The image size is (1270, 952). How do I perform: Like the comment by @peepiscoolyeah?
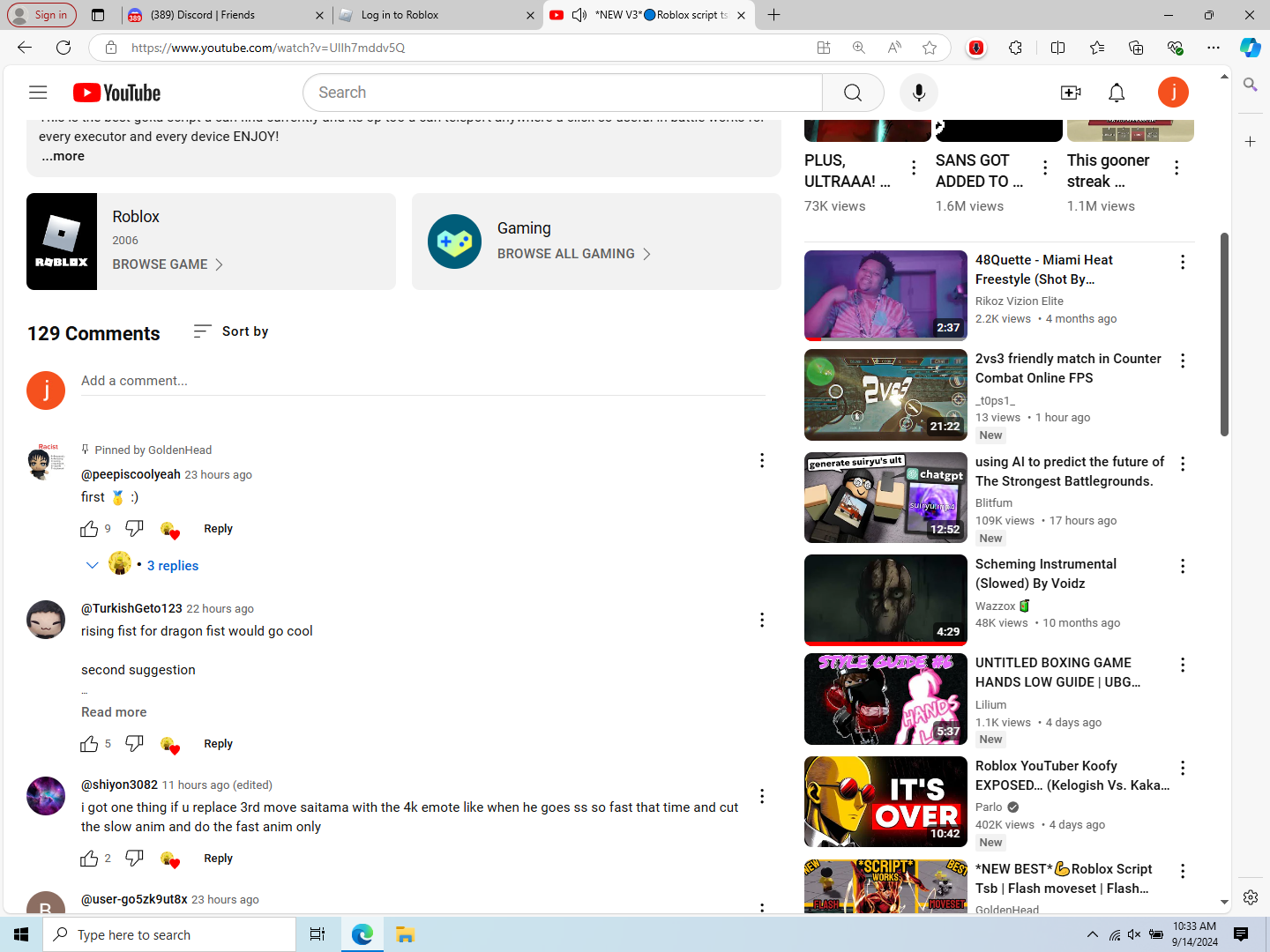[x=89, y=529]
